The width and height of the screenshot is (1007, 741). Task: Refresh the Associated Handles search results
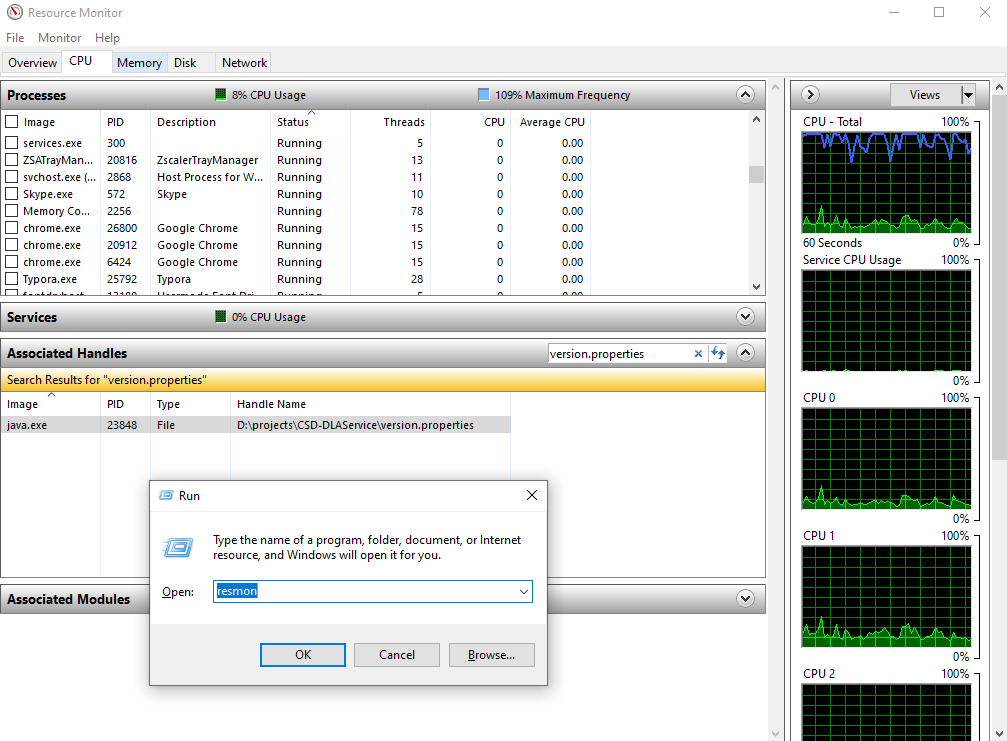pos(717,353)
